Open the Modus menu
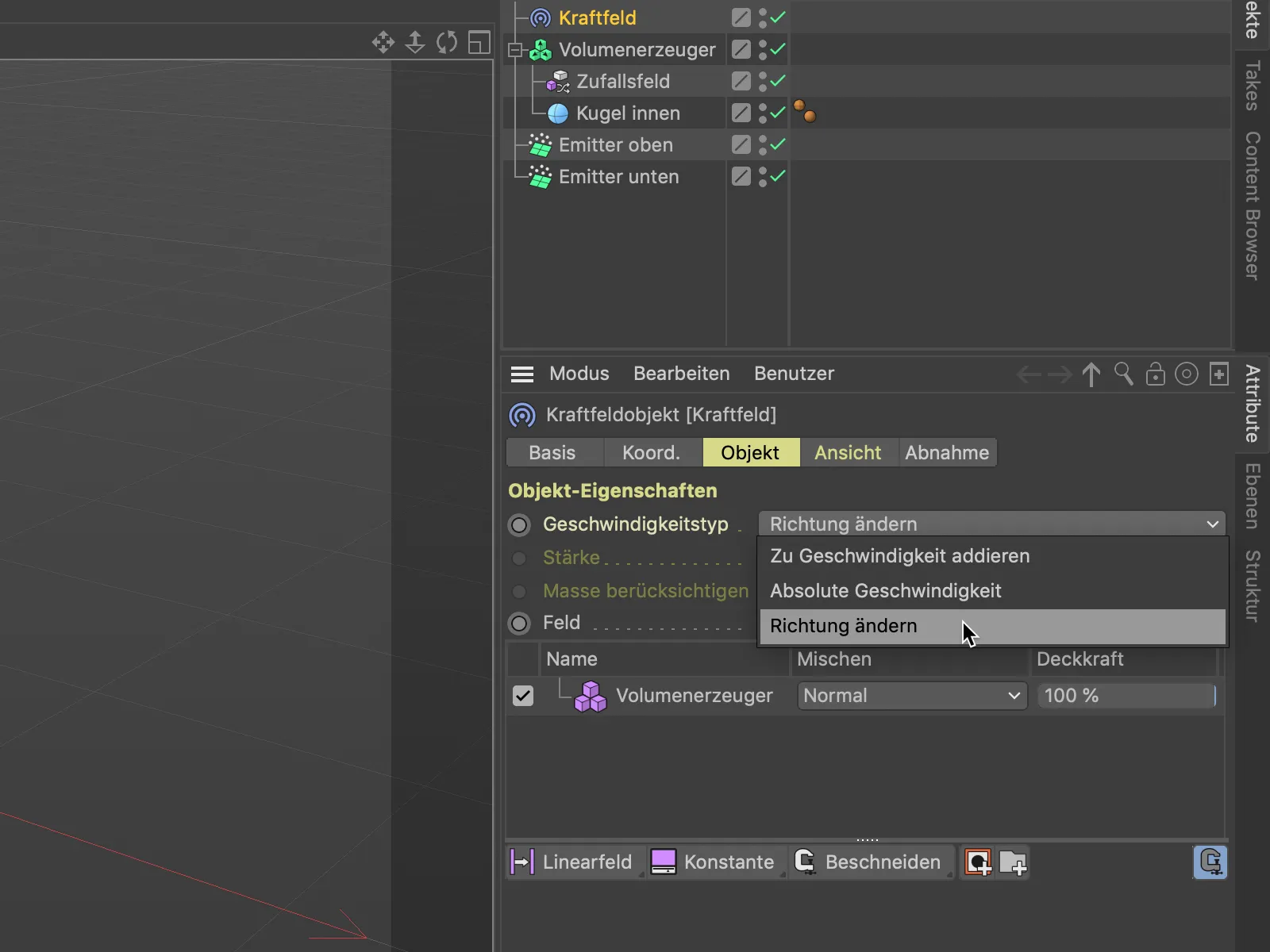The image size is (1270, 952). [x=579, y=374]
